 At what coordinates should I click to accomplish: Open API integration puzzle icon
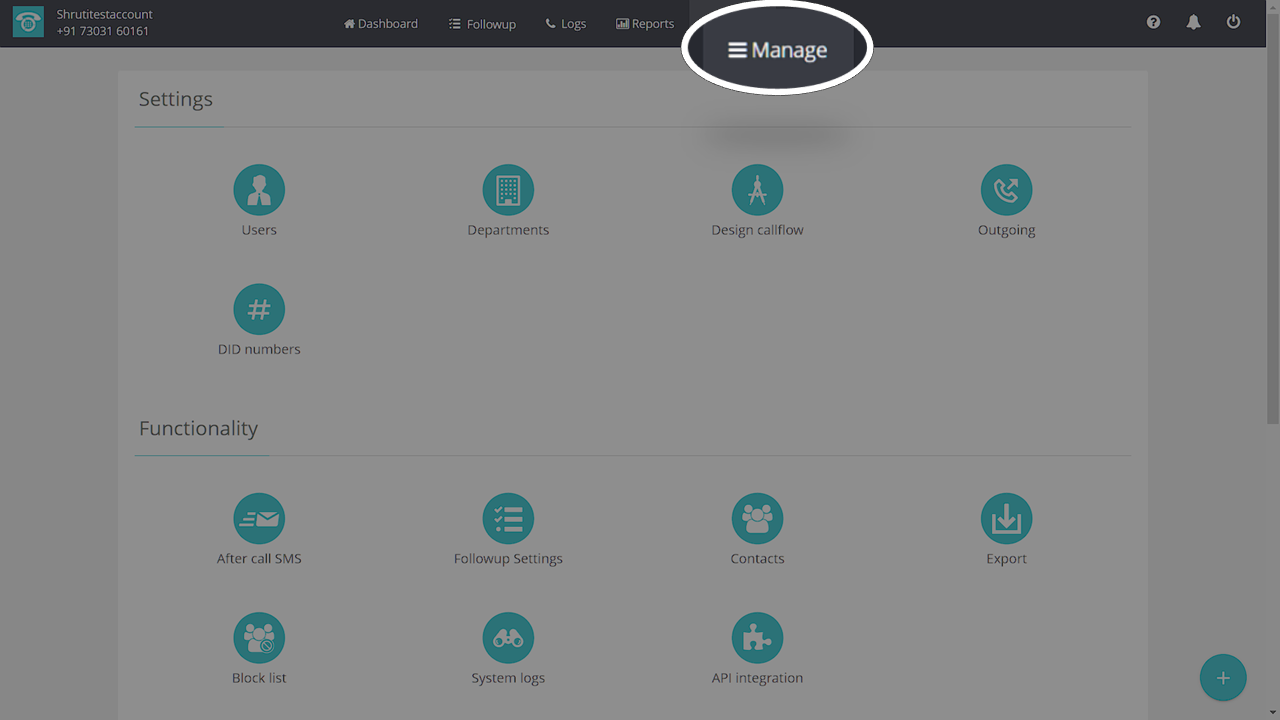point(757,638)
